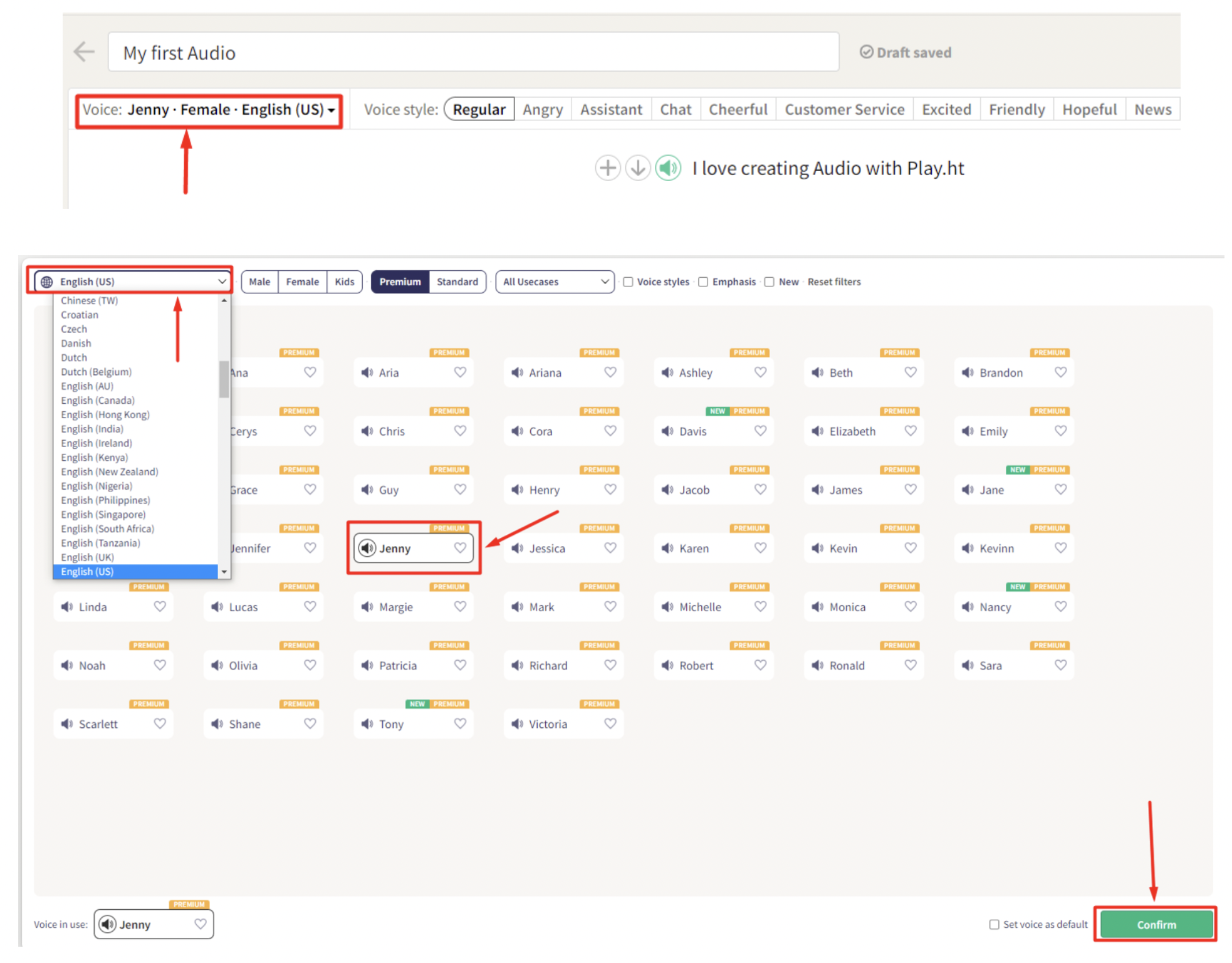Click the Reset filters link
The height and width of the screenshot is (963, 1232).
click(x=833, y=282)
